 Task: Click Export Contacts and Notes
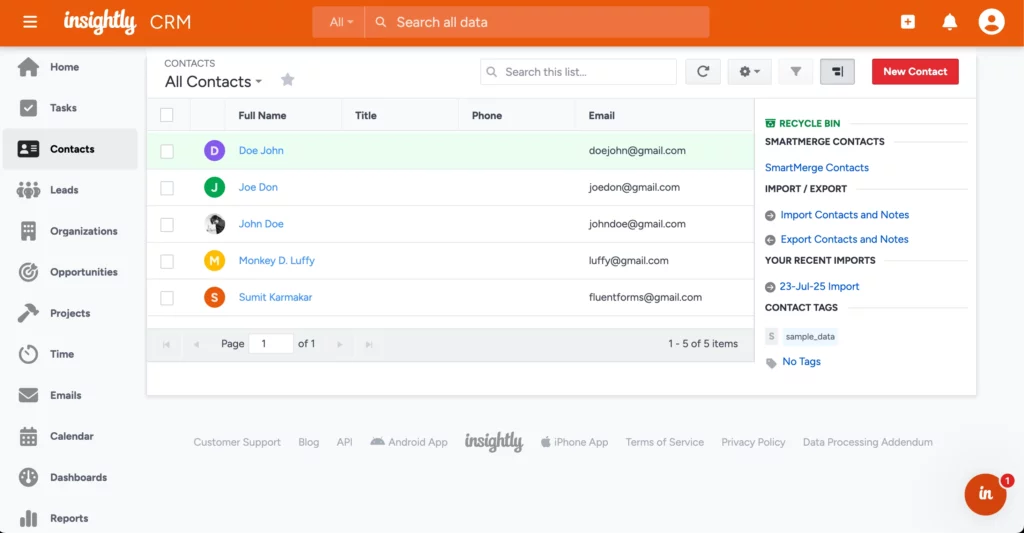click(844, 239)
